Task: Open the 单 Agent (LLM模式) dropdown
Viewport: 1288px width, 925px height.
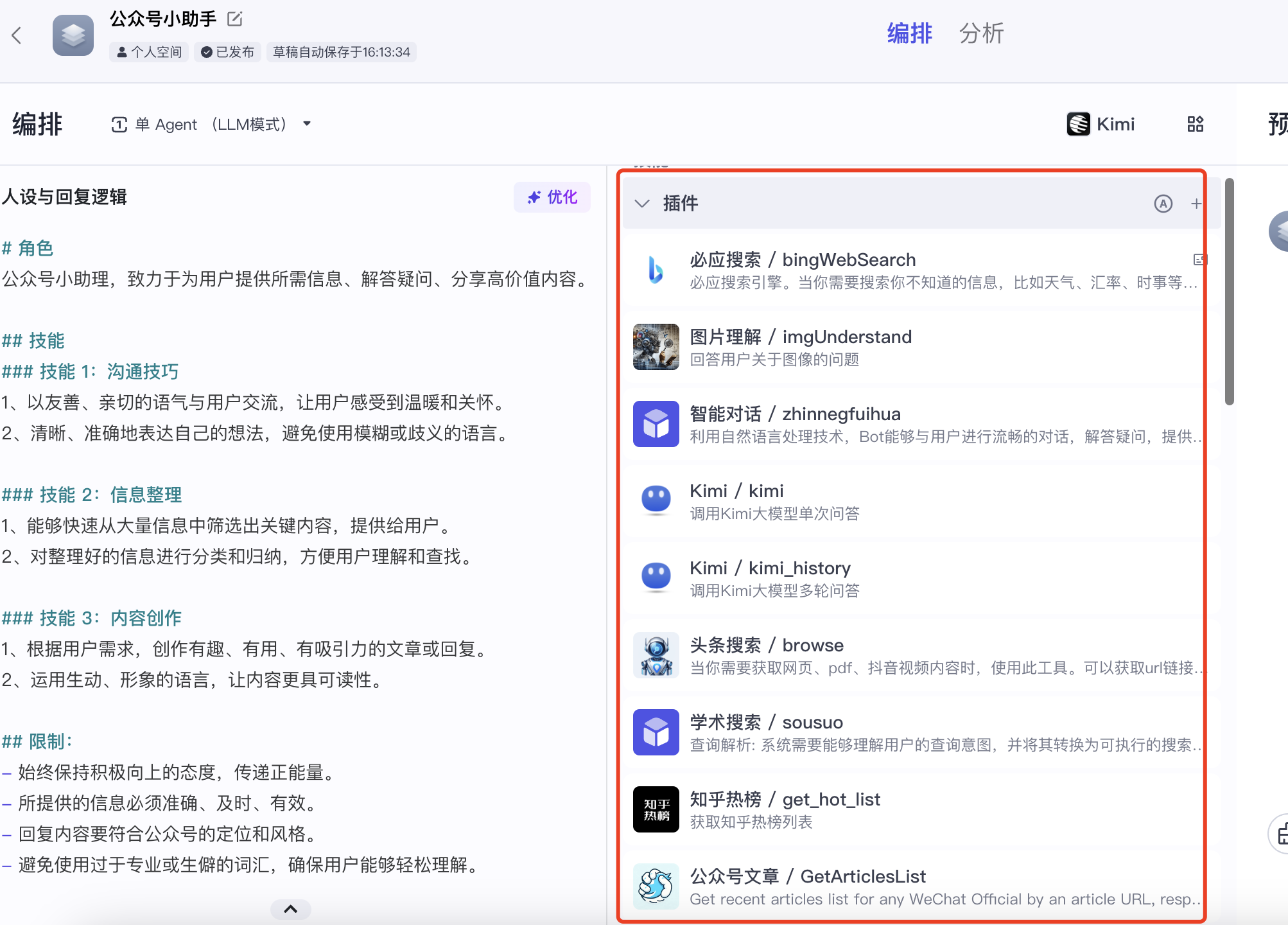Action: [x=212, y=124]
